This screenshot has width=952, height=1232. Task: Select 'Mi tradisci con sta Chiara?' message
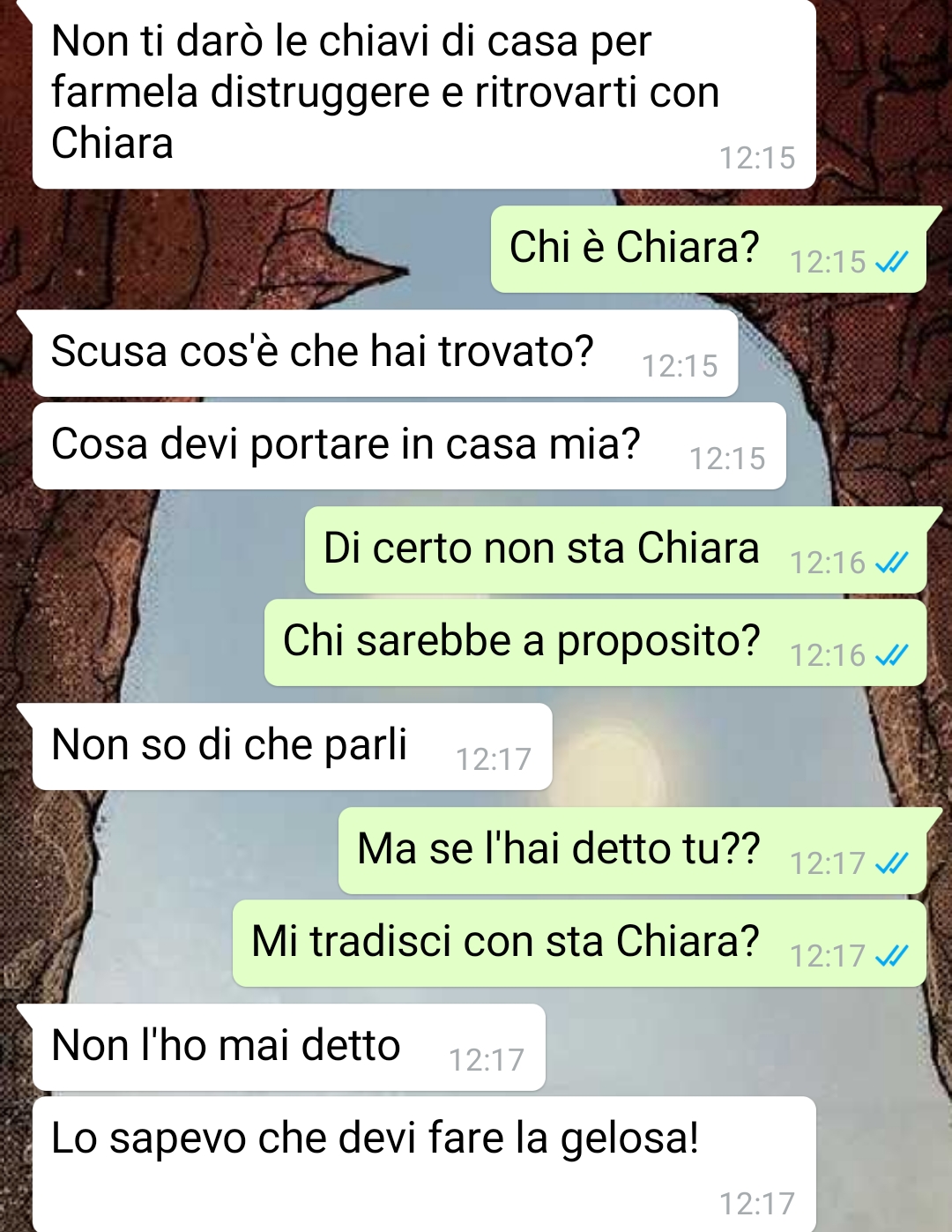(579, 944)
